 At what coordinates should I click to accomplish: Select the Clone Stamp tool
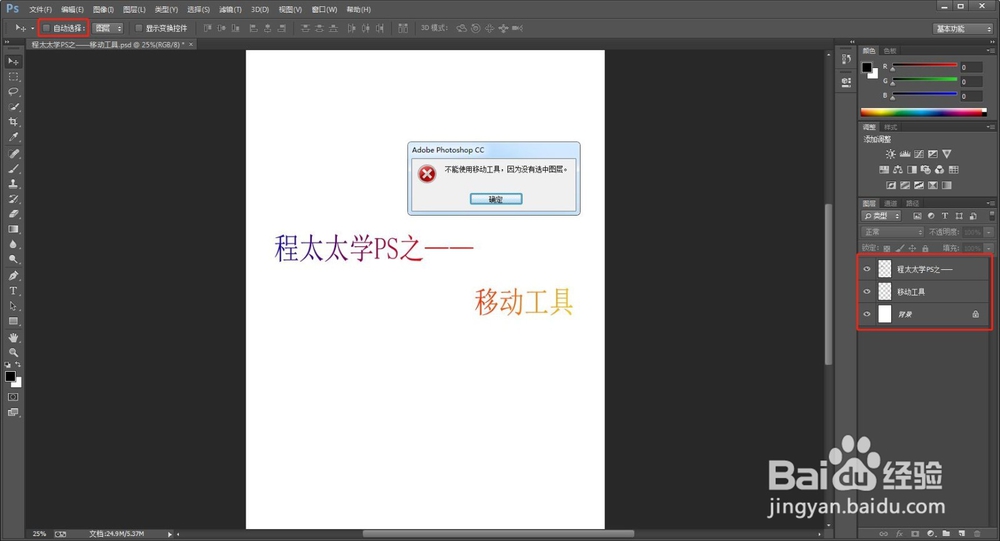click(x=13, y=184)
